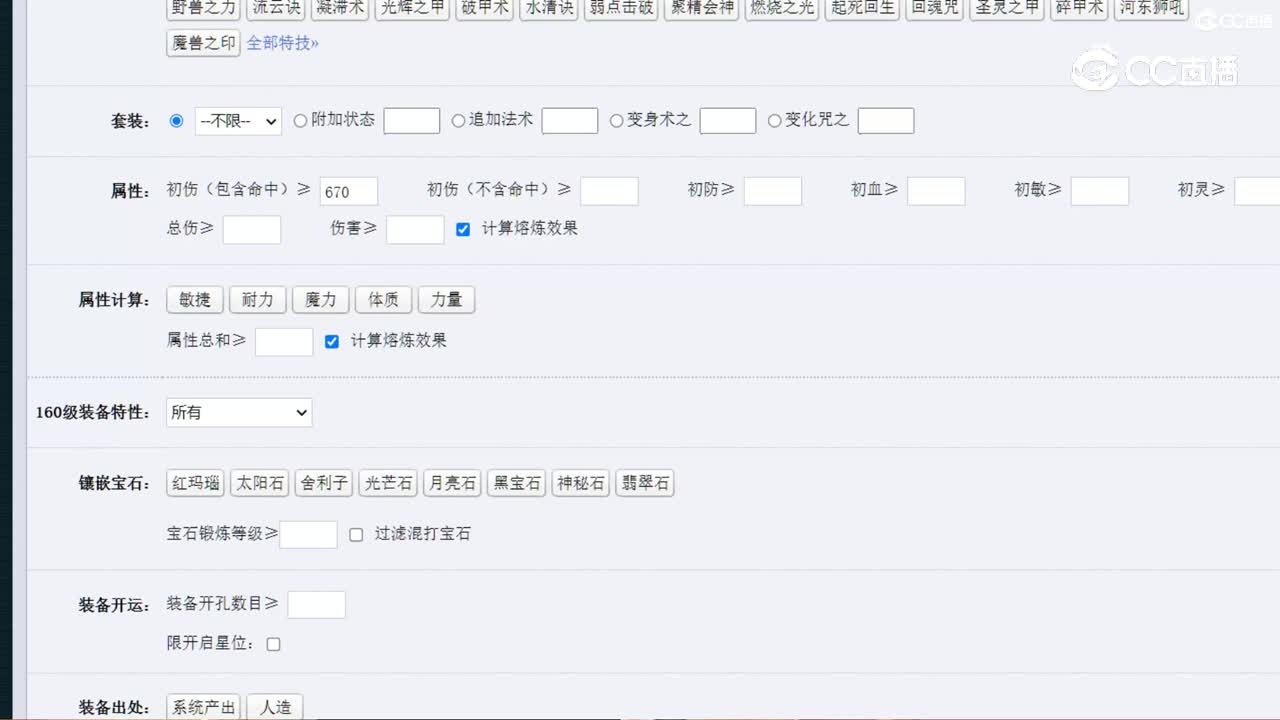Image resolution: width=1280 pixels, height=720 pixels.
Task: Click the 初伤（包含命中） field showing 670
Action: [349, 191]
